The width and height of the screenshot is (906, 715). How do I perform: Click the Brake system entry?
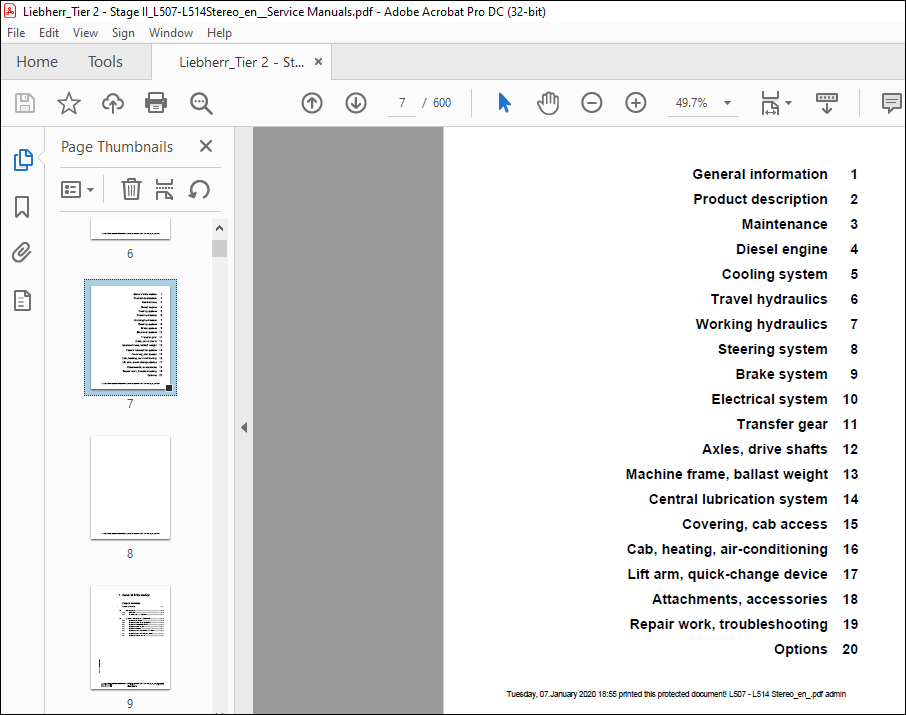782,375
